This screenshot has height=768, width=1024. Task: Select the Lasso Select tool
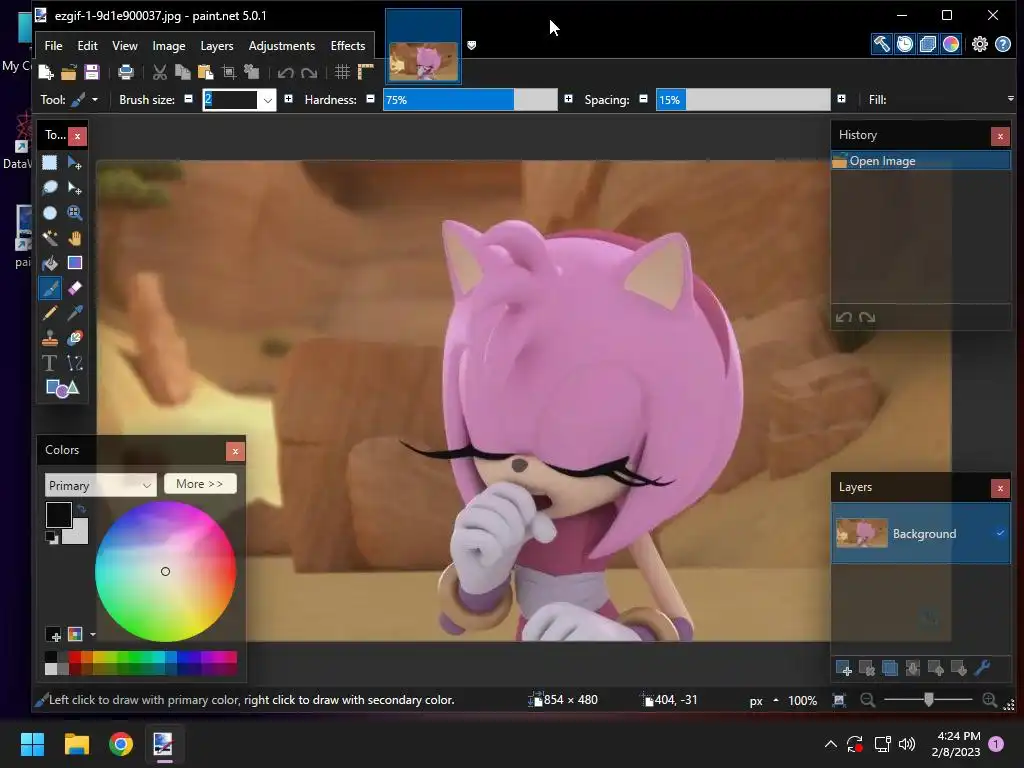50,188
